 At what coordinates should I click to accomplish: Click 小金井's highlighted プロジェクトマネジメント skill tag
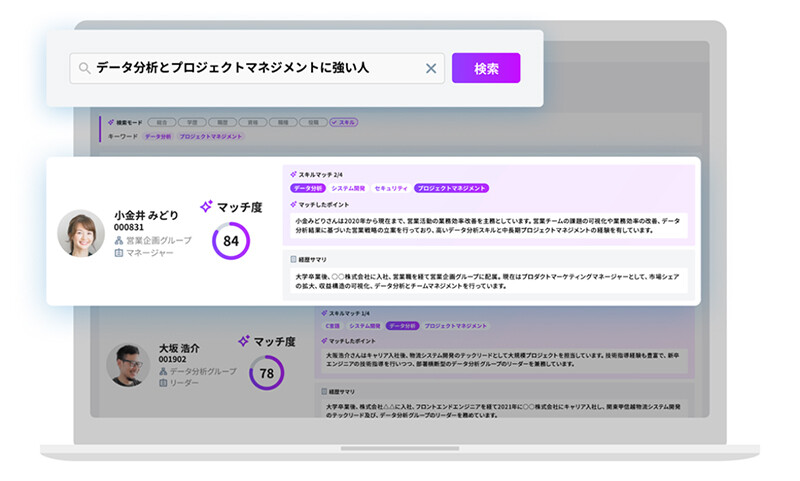point(452,188)
